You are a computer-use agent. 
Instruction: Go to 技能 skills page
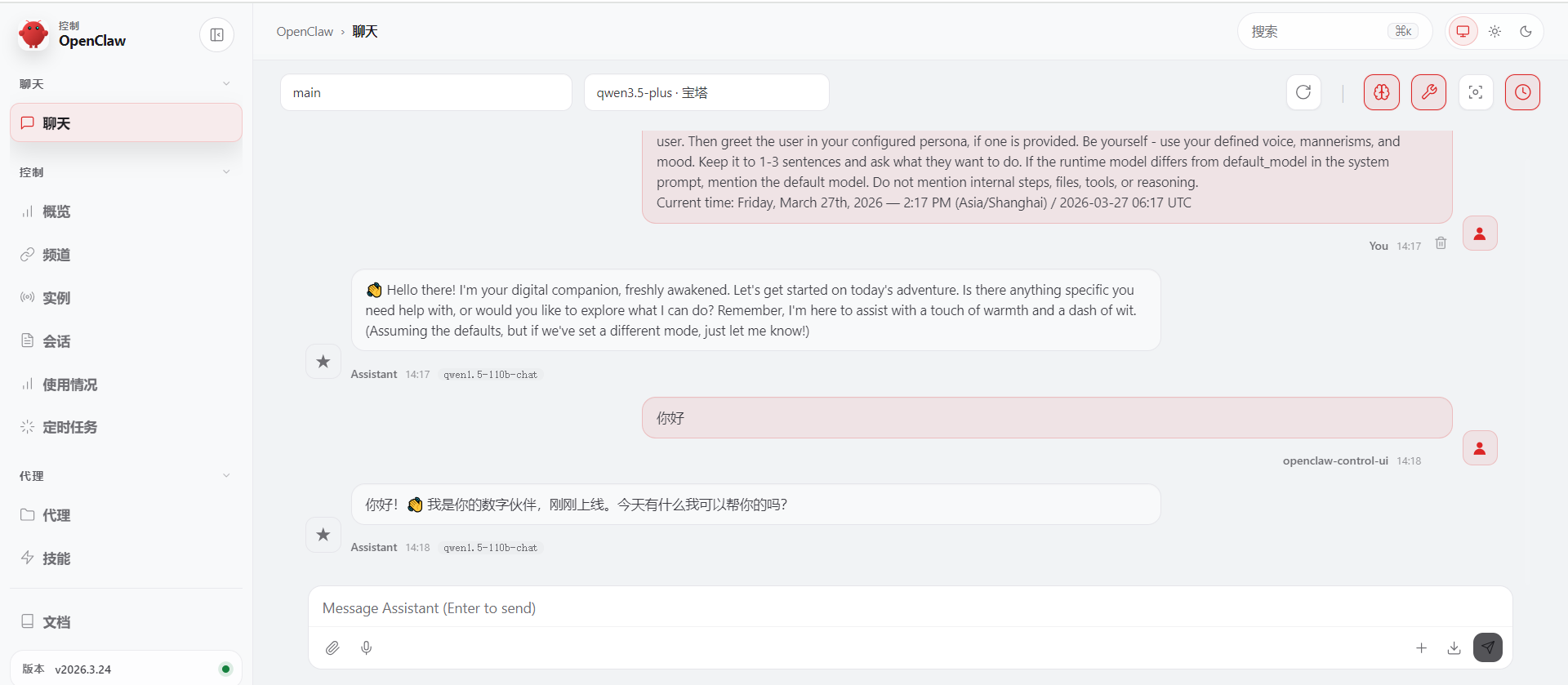[126, 559]
